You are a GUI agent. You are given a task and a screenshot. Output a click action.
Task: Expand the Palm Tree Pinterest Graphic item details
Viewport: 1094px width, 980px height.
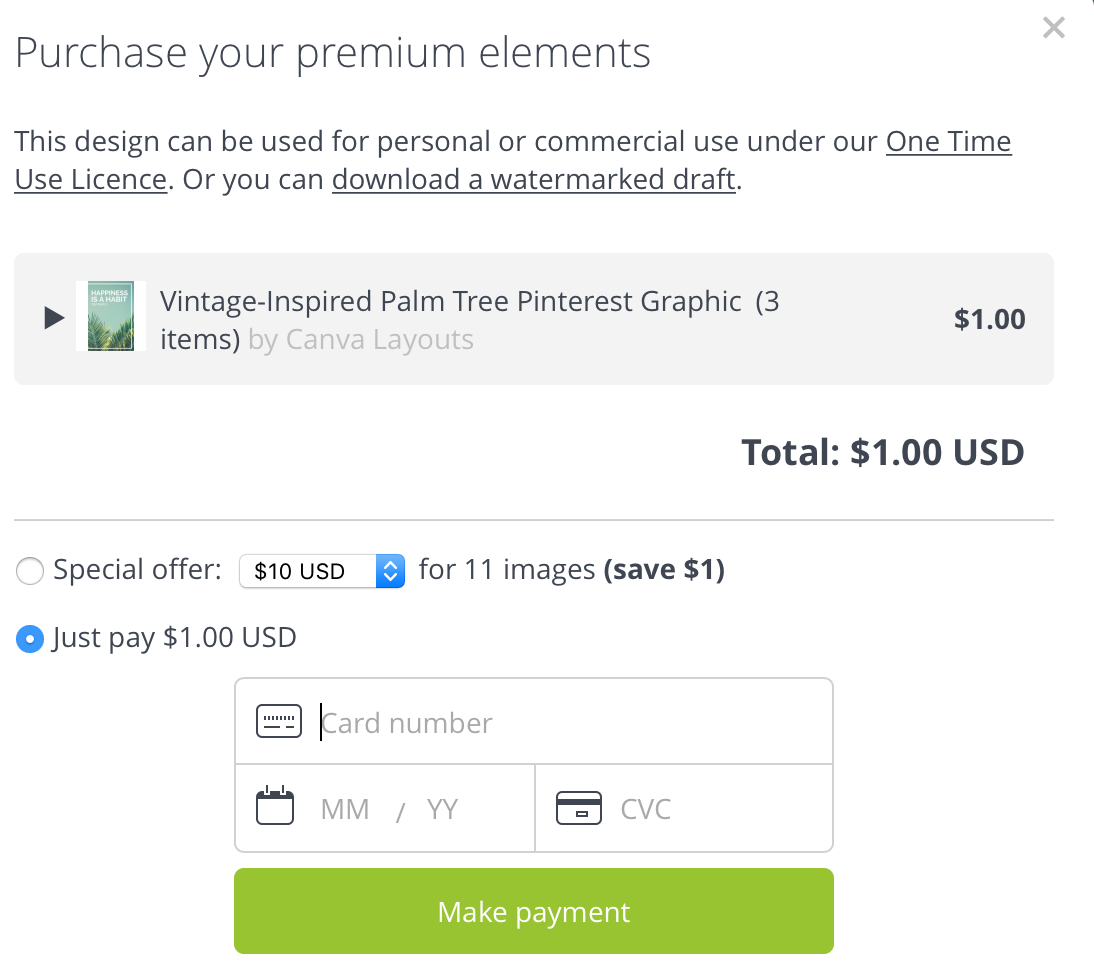pos(54,318)
